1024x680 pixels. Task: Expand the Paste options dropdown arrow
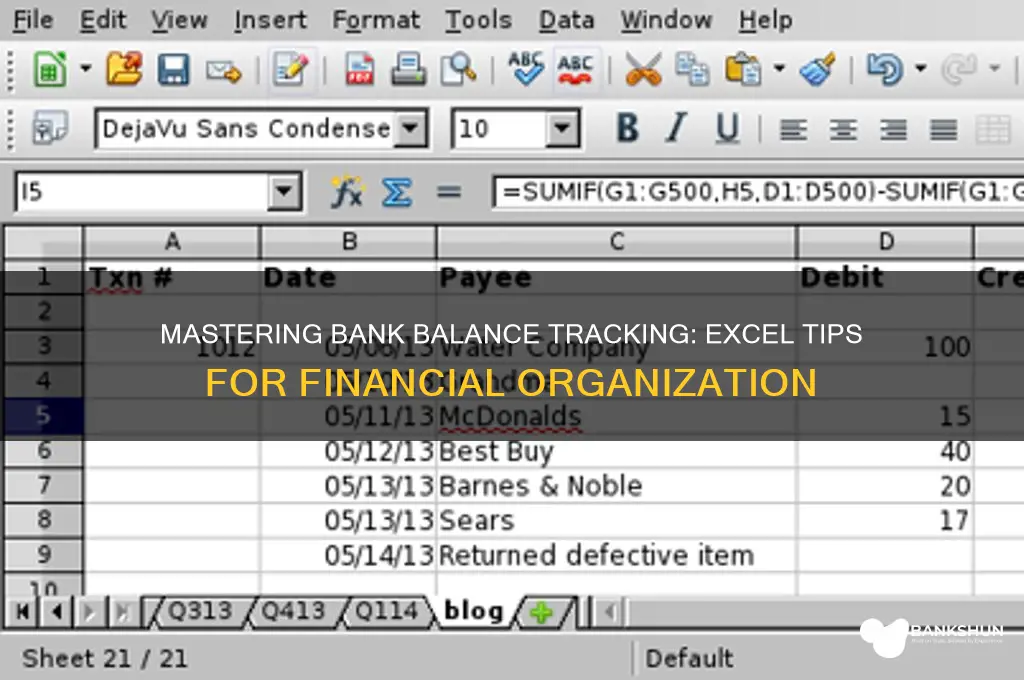click(x=779, y=68)
